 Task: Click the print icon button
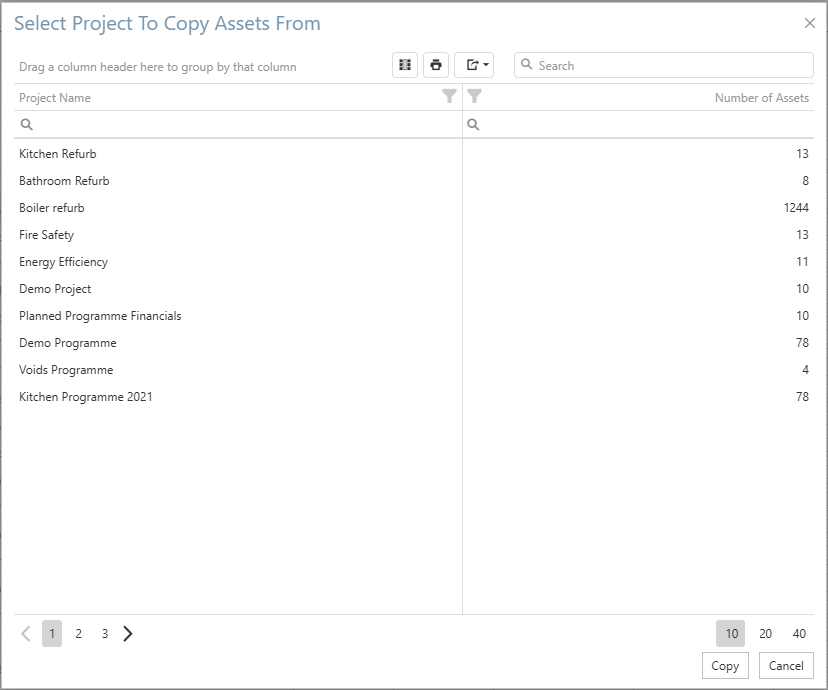click(x=436, y=65)
